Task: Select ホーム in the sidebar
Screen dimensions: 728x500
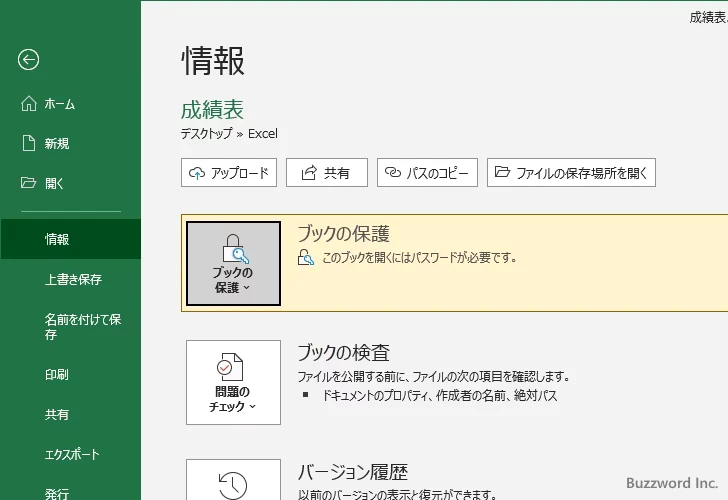Action: 71,104
